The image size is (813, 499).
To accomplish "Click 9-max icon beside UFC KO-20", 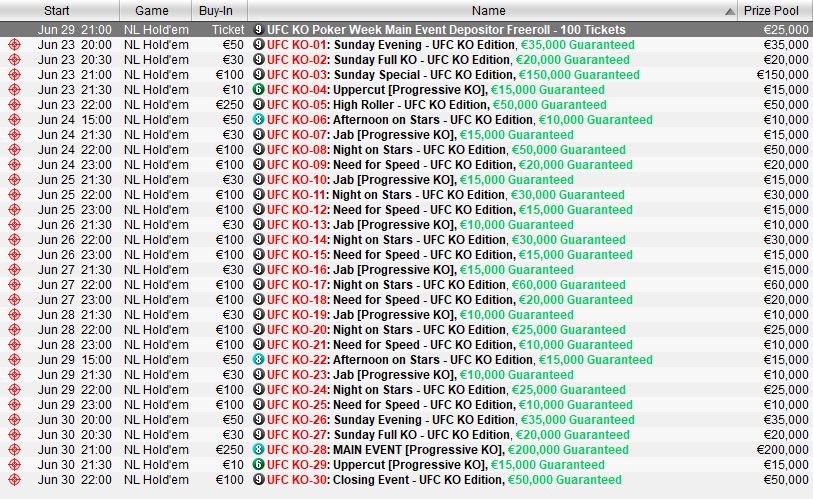I will click(x=258, y=330).
